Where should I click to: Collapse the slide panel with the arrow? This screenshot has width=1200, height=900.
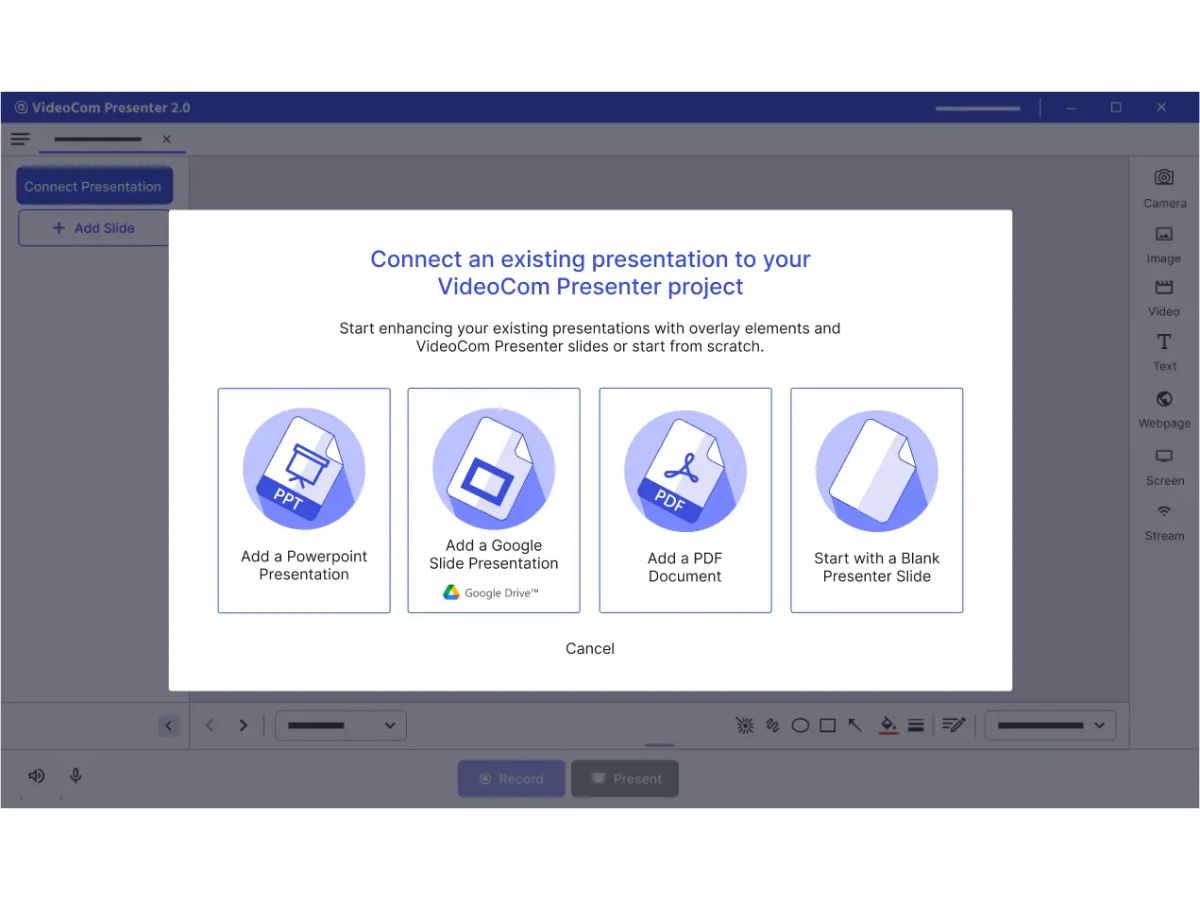click(x=169, y=726)
